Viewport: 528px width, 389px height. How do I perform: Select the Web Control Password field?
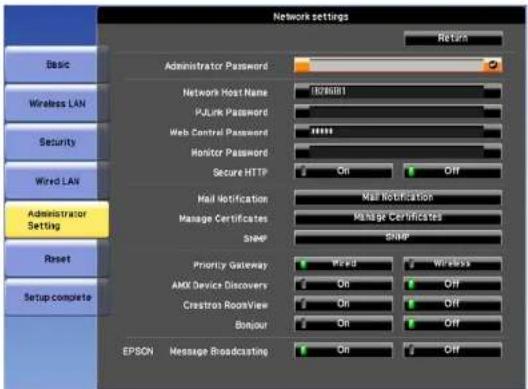click(x=398, y=132)
